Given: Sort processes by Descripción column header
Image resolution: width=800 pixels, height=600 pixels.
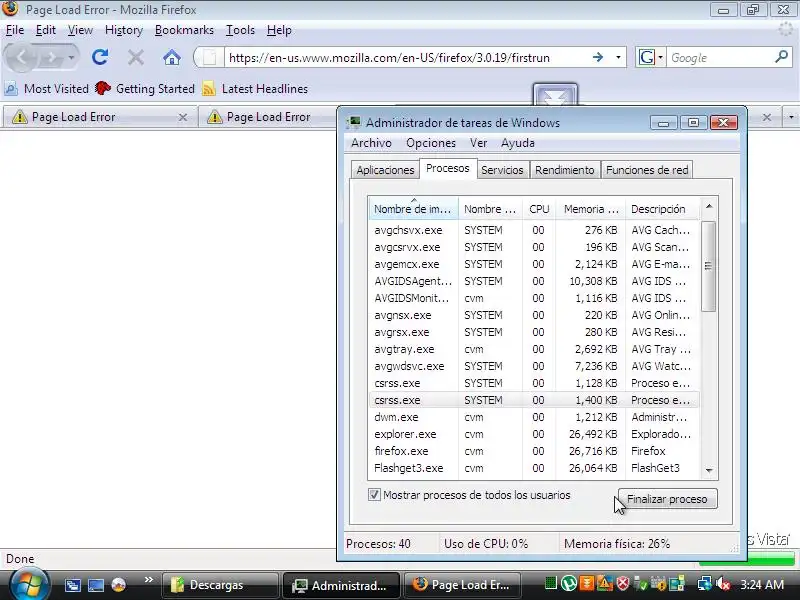Looking at the screenshot, I should (x=662, y=209).
